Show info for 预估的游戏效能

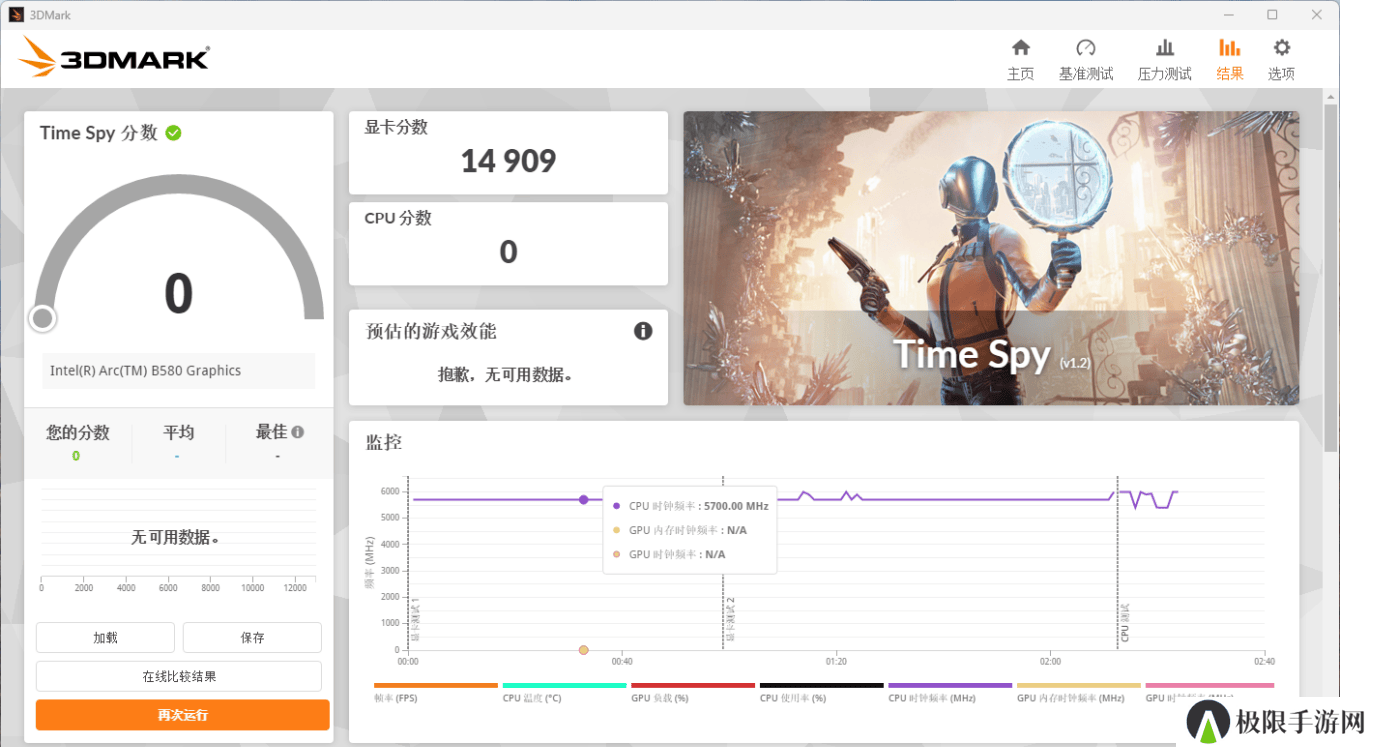[x=643, y=331]
